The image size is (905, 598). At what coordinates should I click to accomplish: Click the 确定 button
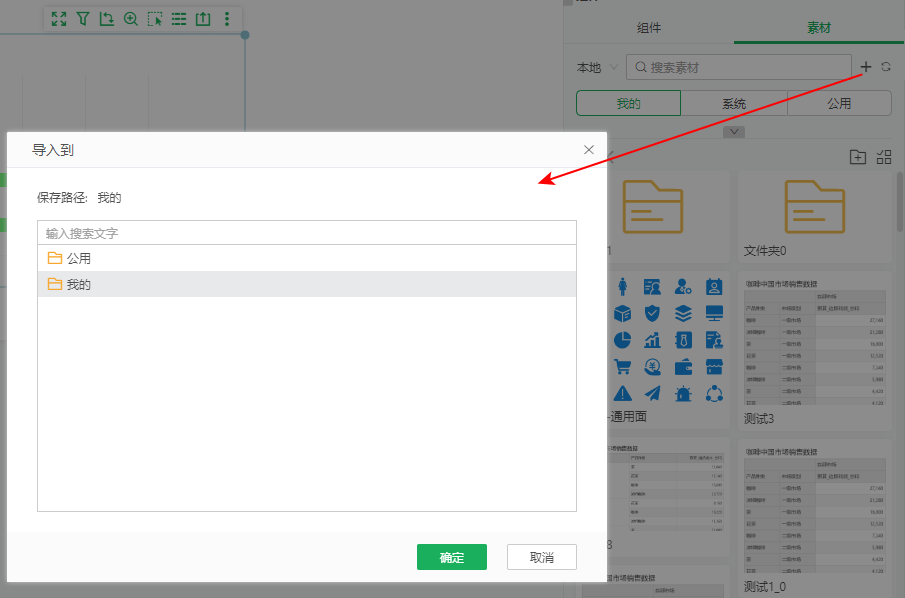click(451, 557)
